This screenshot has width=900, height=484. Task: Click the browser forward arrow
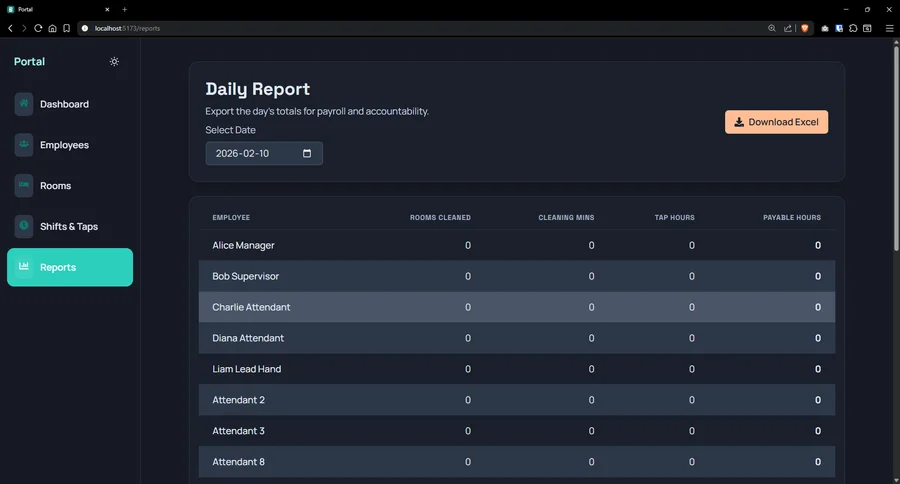coord(24,28)
